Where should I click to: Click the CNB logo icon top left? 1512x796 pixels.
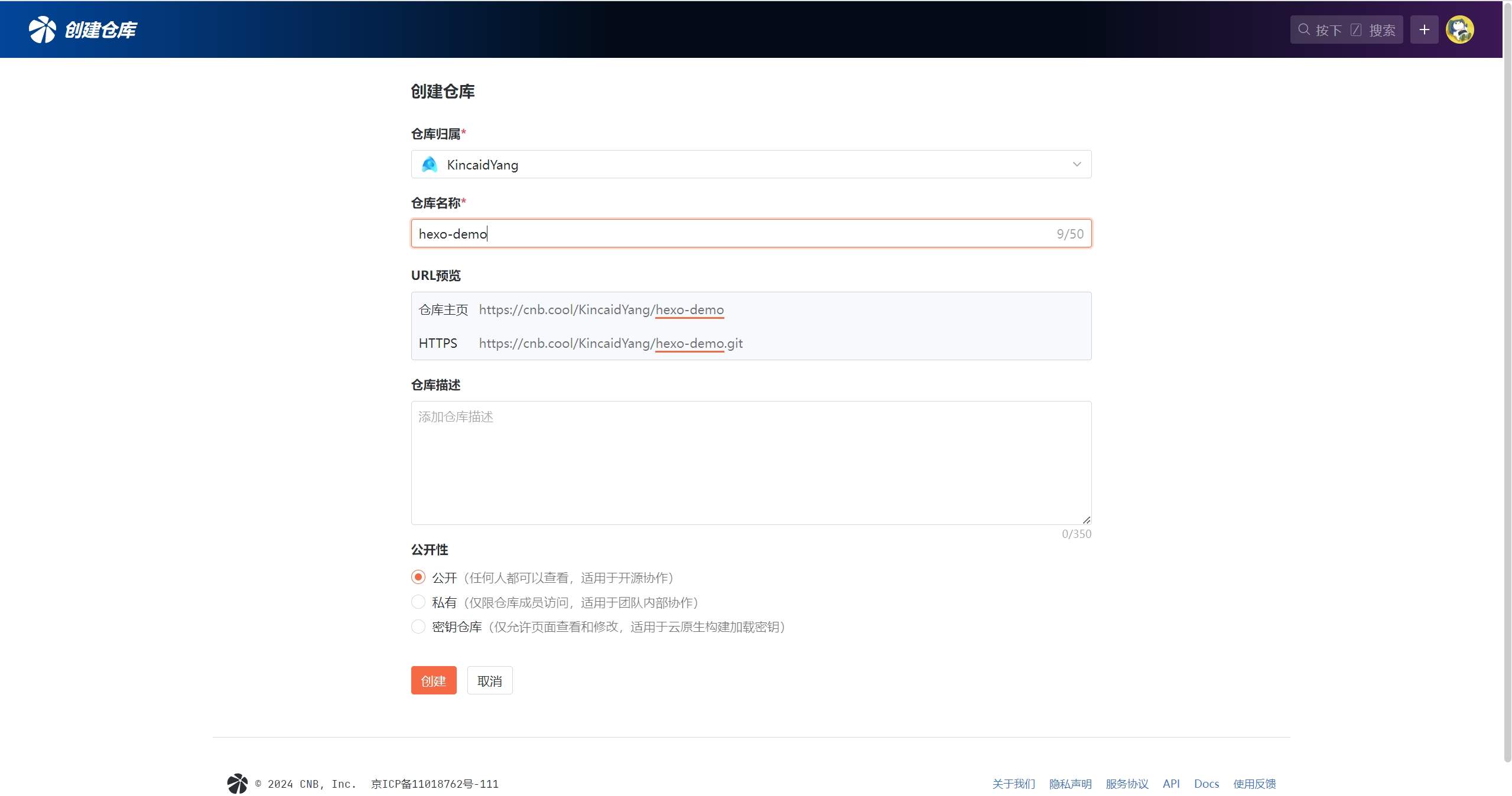pos(40,29)
